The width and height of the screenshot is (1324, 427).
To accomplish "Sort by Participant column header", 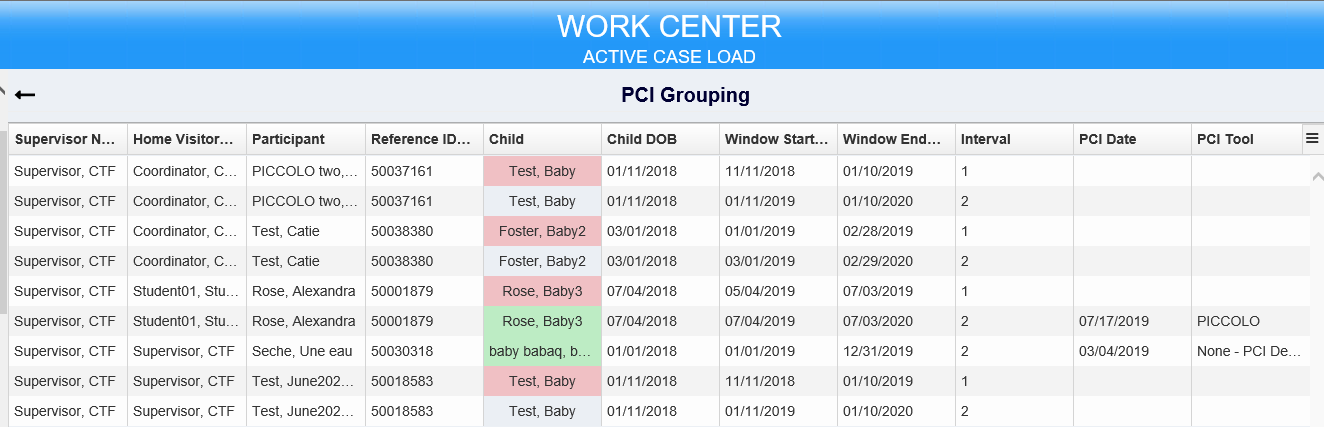I will pos(306,139).
